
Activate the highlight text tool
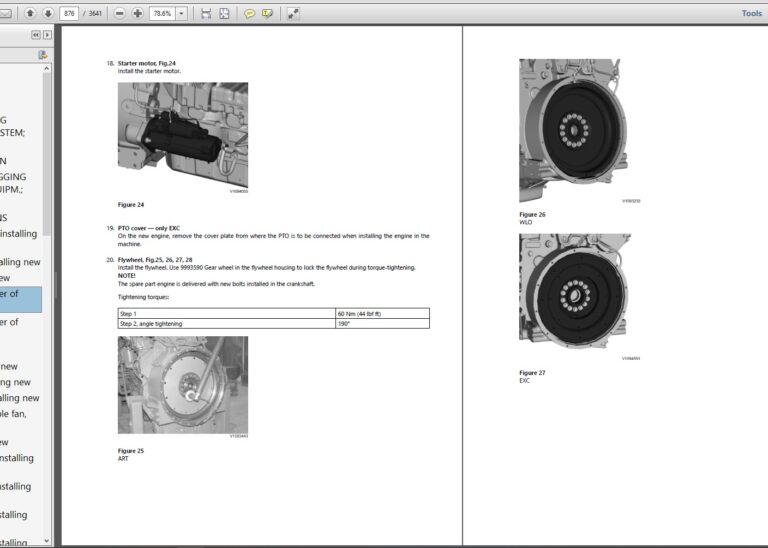[x=267, y=13]
